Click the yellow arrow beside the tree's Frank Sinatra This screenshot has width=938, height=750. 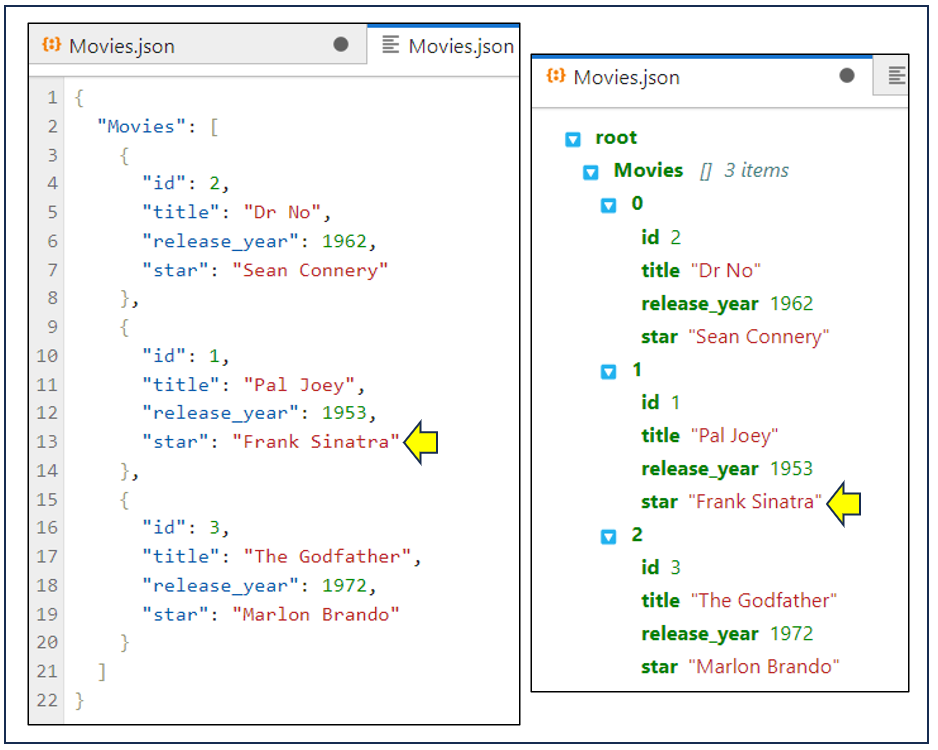(x=844, y=502)
